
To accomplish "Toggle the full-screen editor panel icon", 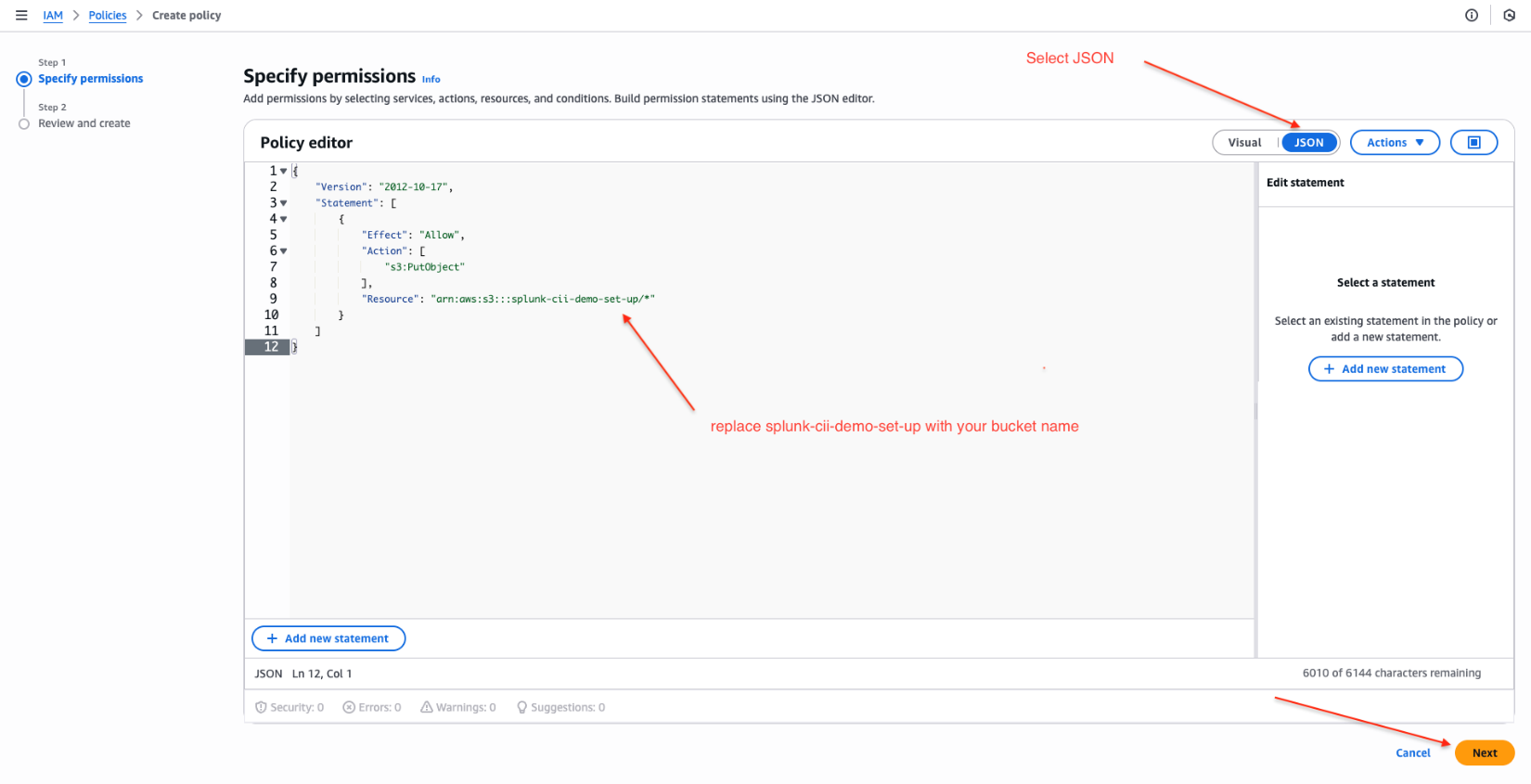I will click(x=1473, y=143).
